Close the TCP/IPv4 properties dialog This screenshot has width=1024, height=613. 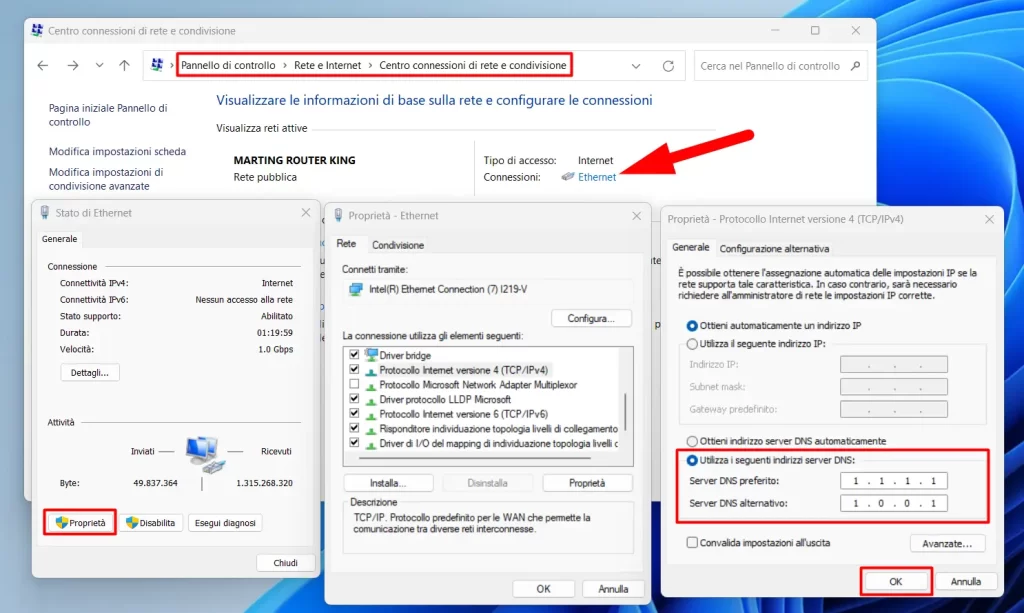(x=989, y=219)
